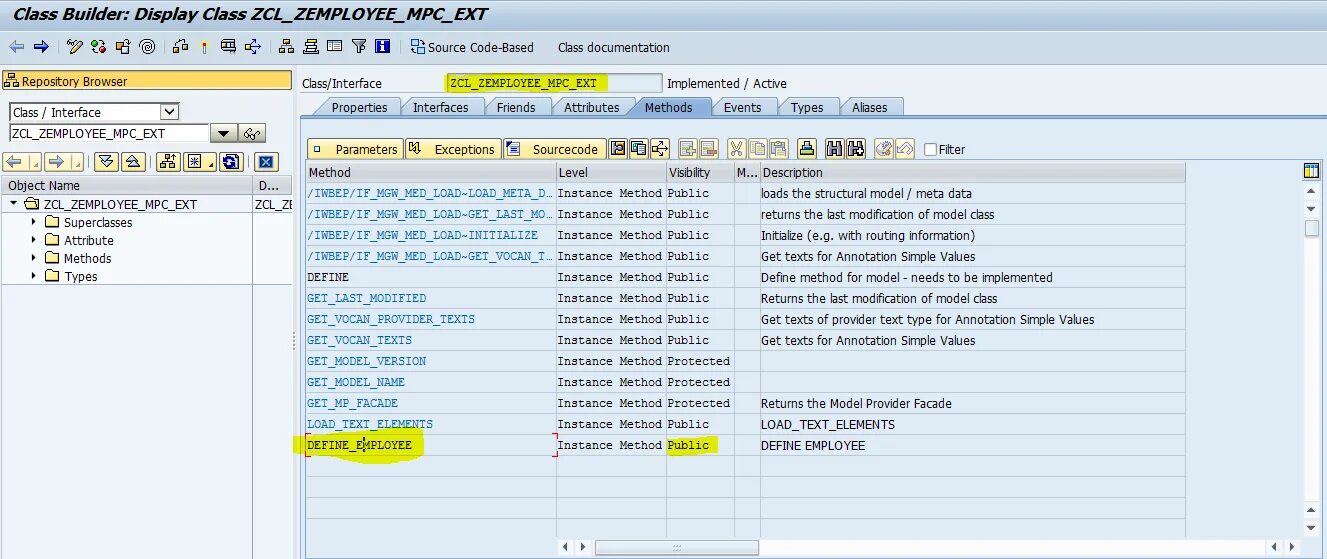Click the Class/Interface name field at top
This screenshot has width=1327, height=559.
[x=553, y=83]
